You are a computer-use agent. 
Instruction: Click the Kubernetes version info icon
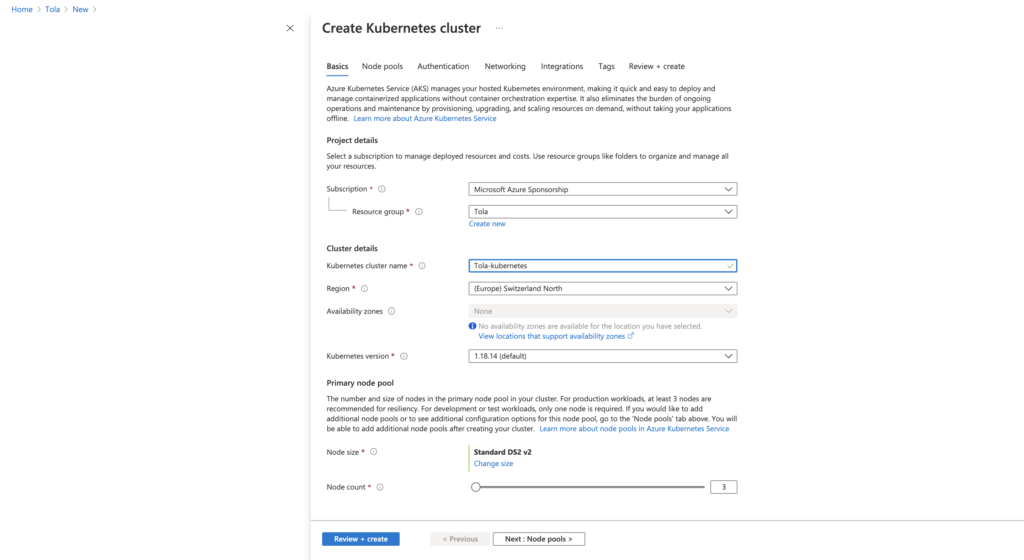pos(404,356)
